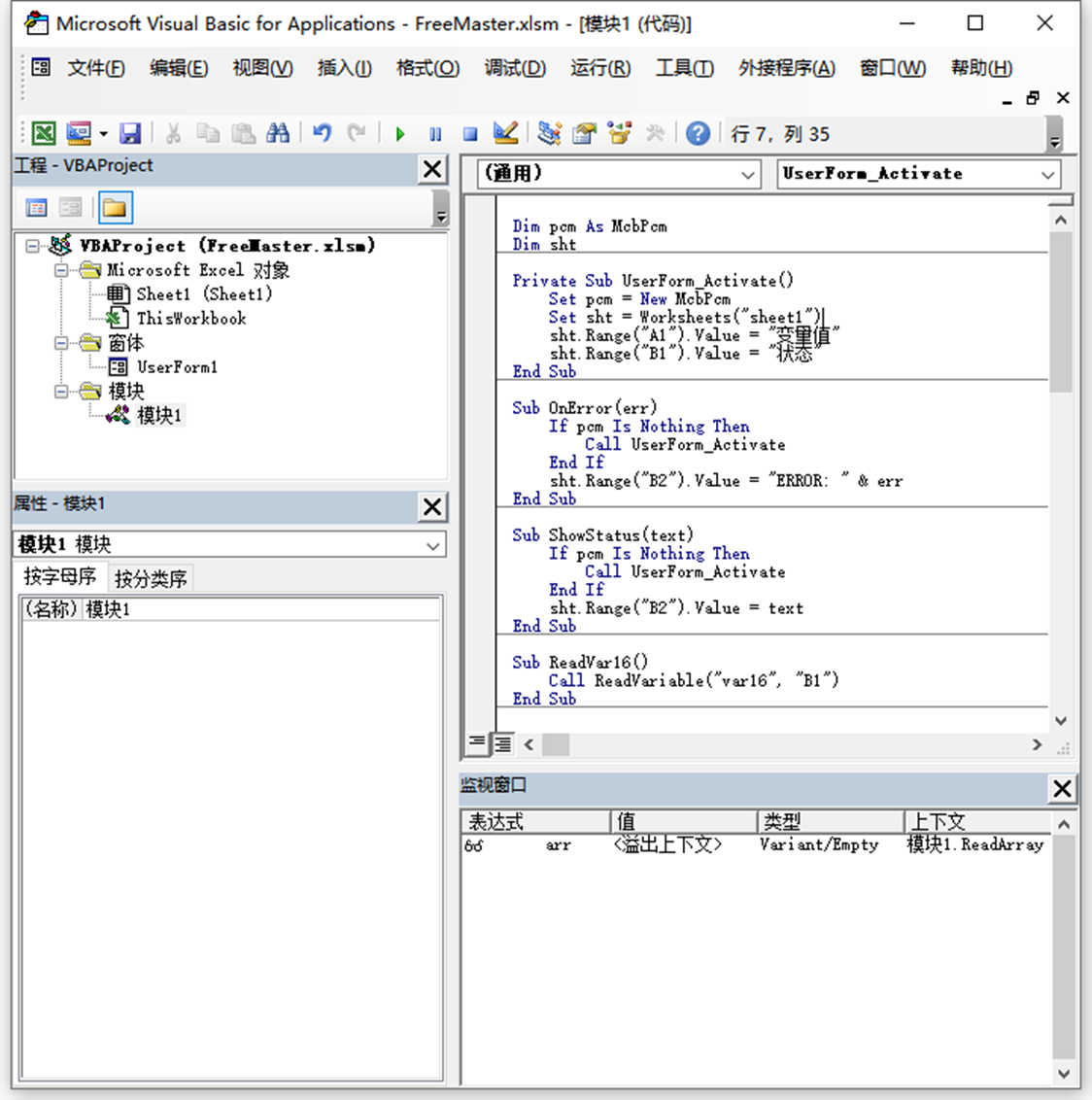Click the View Microsoft Excel toolbar icon
1092x1100 pixels.
44,132
